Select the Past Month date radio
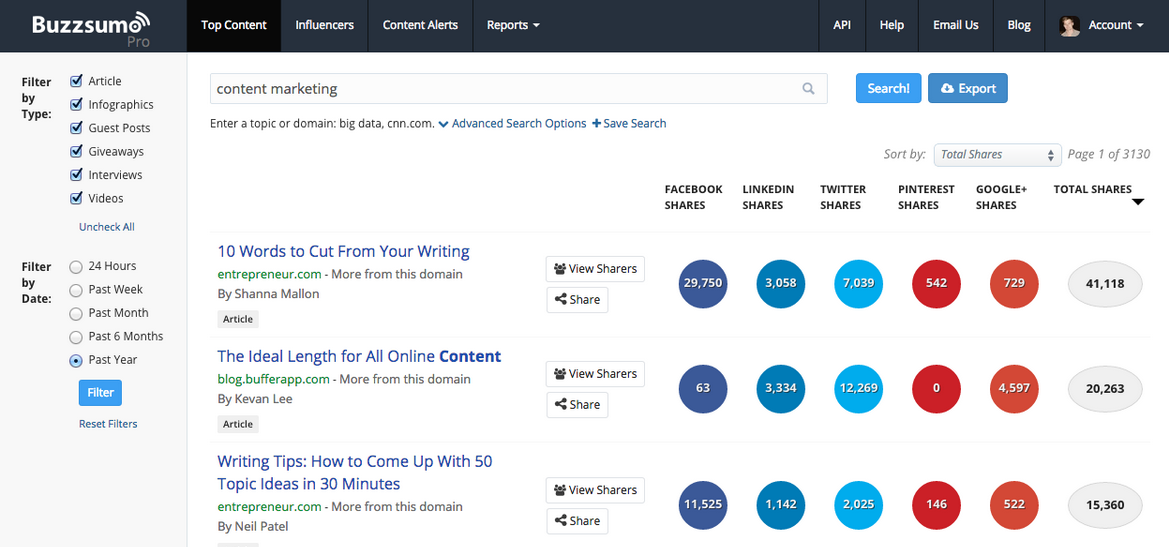The height and width of the screenshot is (547, 1169). [76, 313]
